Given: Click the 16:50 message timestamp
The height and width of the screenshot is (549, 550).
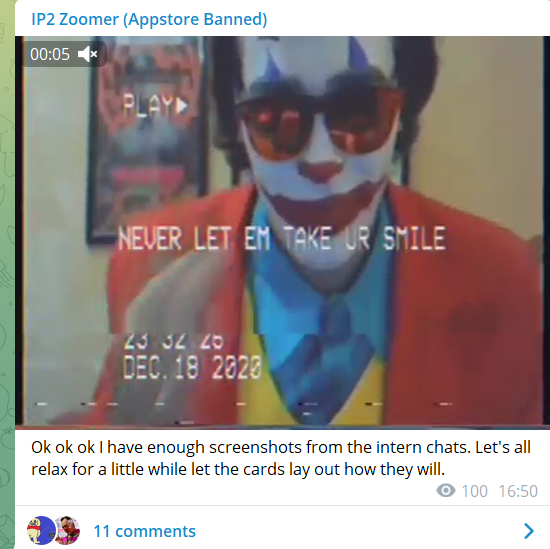Looking at the screenshot, I should 518,491.
